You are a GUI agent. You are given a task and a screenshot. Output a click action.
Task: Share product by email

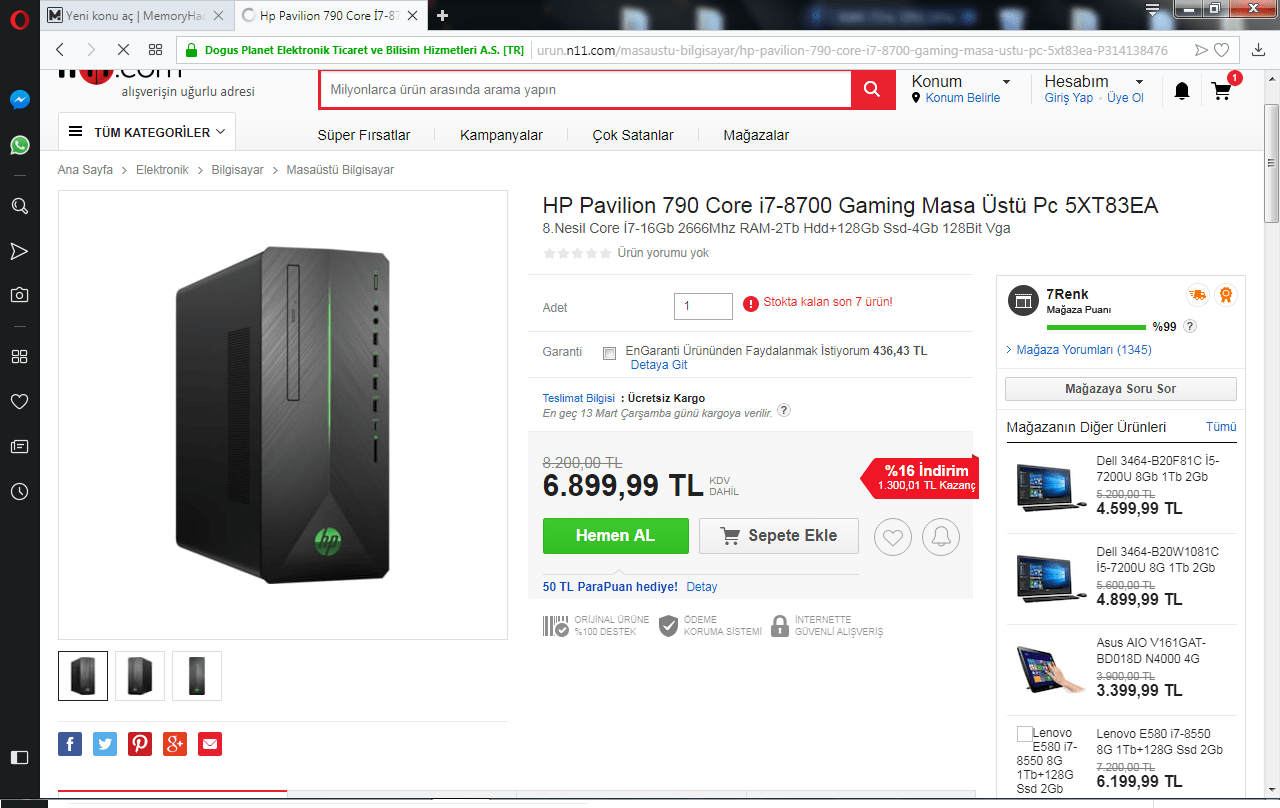209,744
